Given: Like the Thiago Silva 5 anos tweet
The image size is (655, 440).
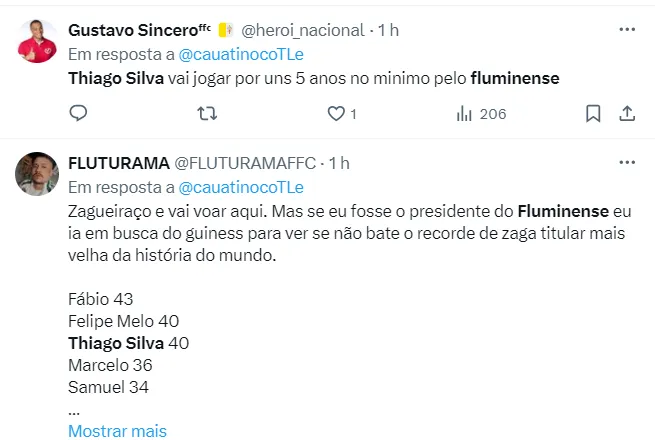Looking at the screenshot, I should (337, 114).
